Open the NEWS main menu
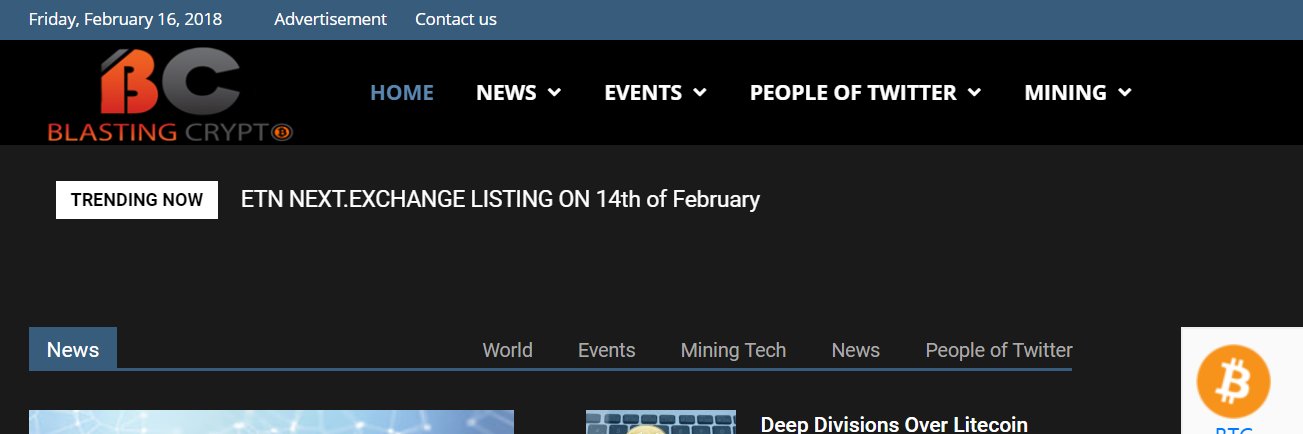Screen dimensions: 1303x434 point(507,93)
